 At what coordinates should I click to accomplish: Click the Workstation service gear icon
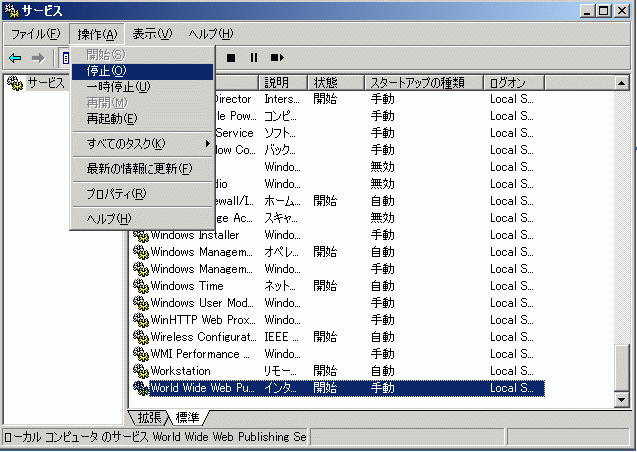[x=141, y=371]
